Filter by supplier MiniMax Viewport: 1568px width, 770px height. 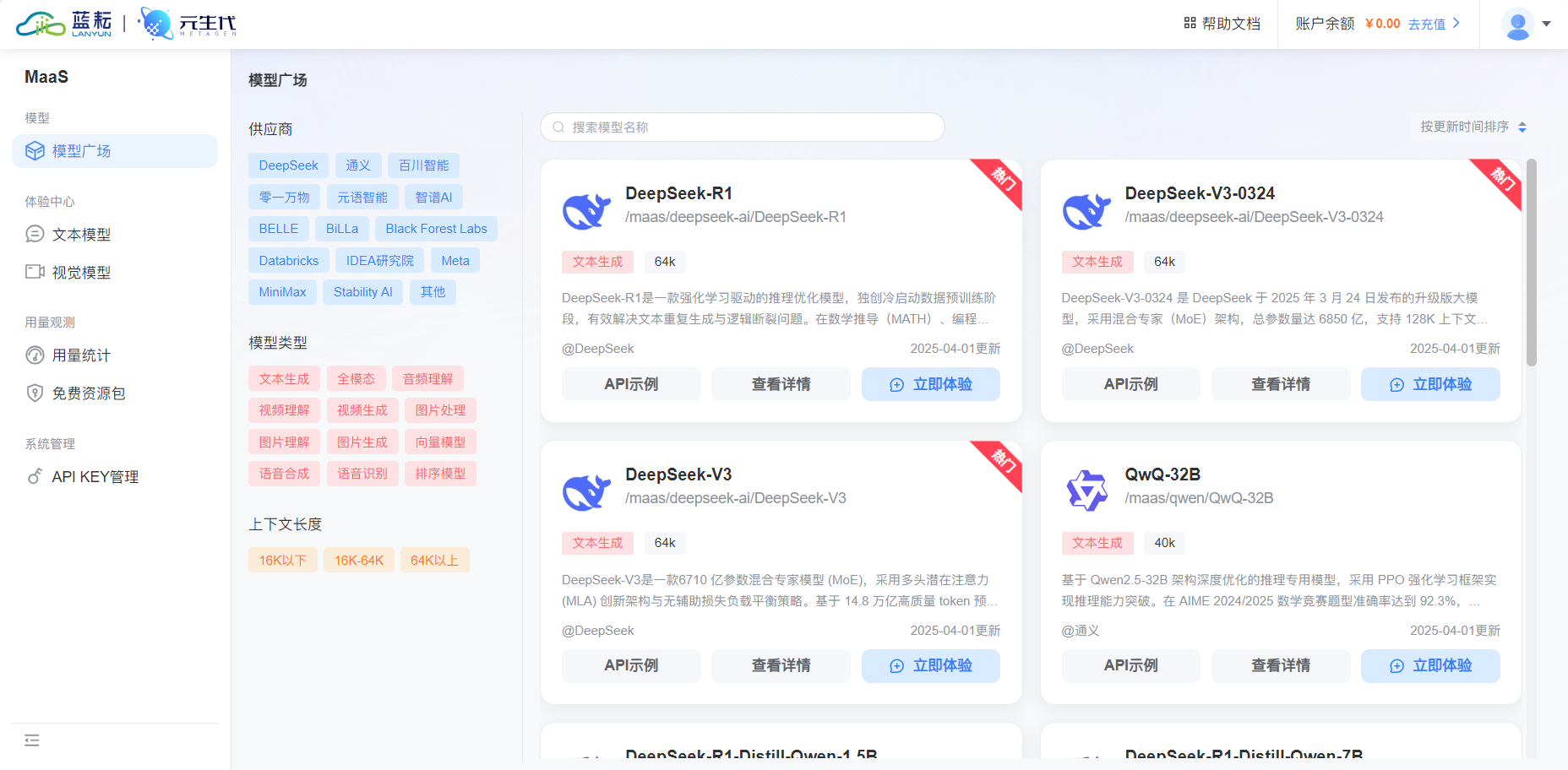click(x=282, y=292)
